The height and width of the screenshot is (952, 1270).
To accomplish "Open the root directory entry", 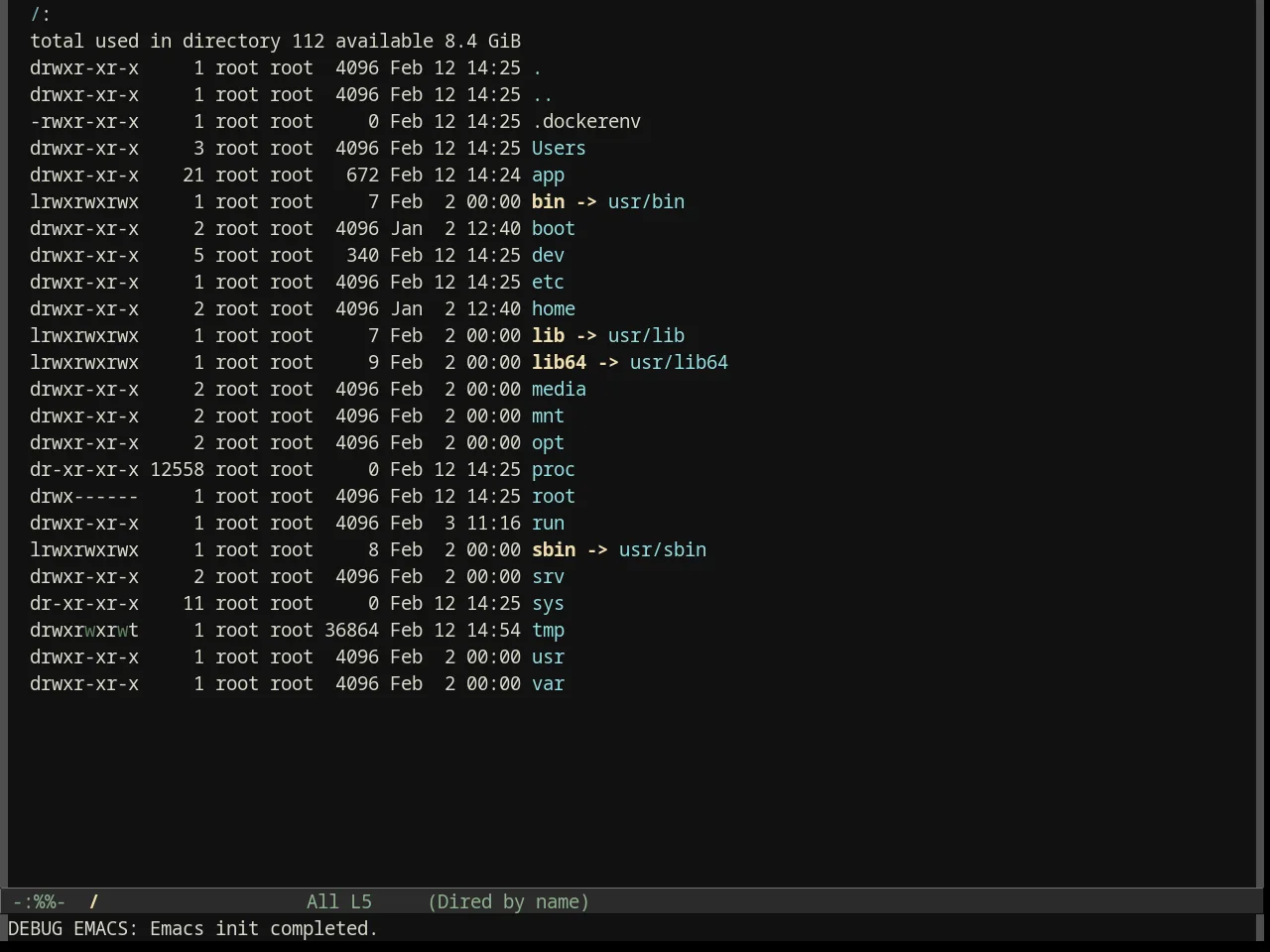I will pos(554,496).
